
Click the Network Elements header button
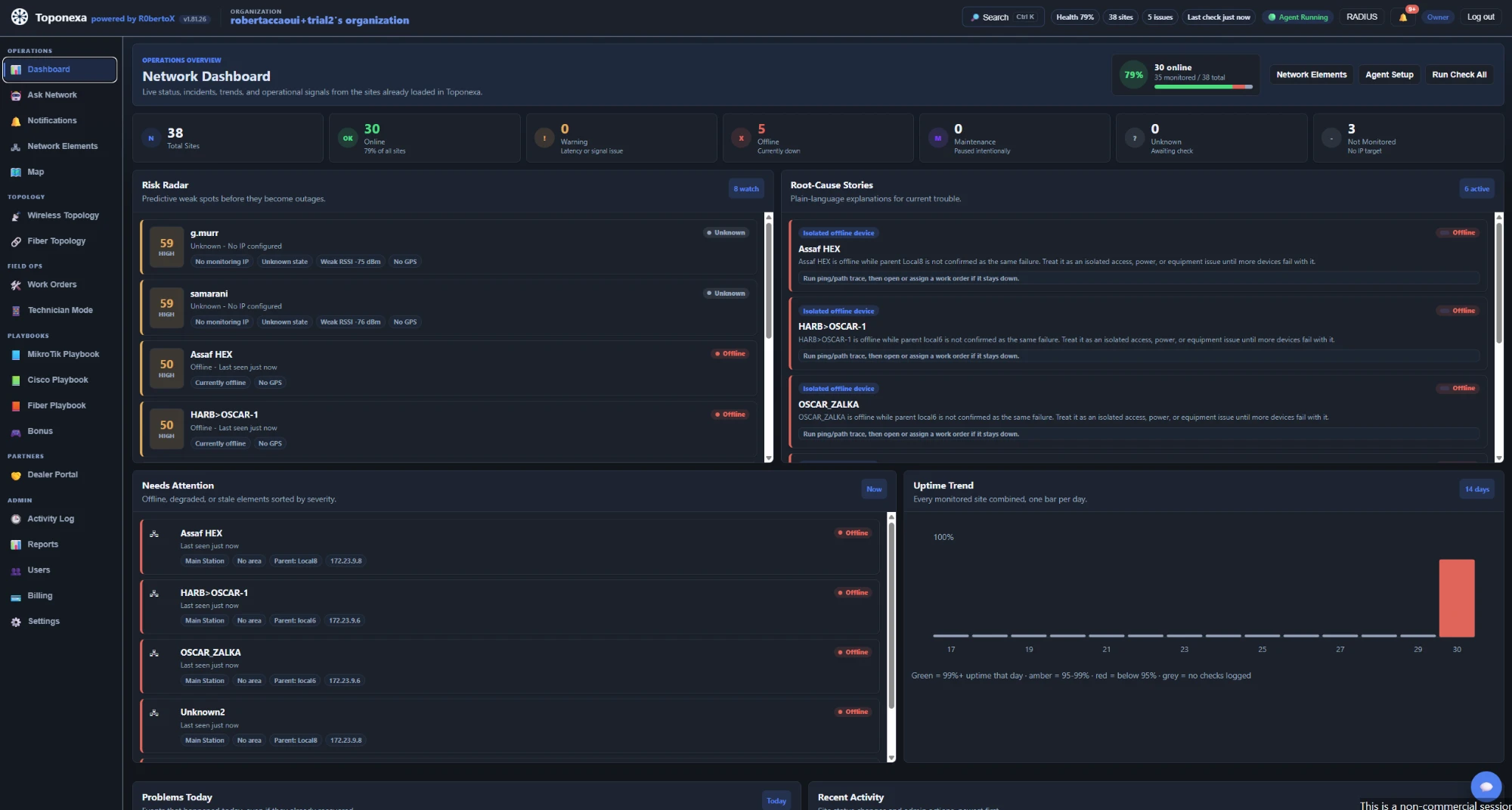pyautogui.click(x=1312, y=75)
